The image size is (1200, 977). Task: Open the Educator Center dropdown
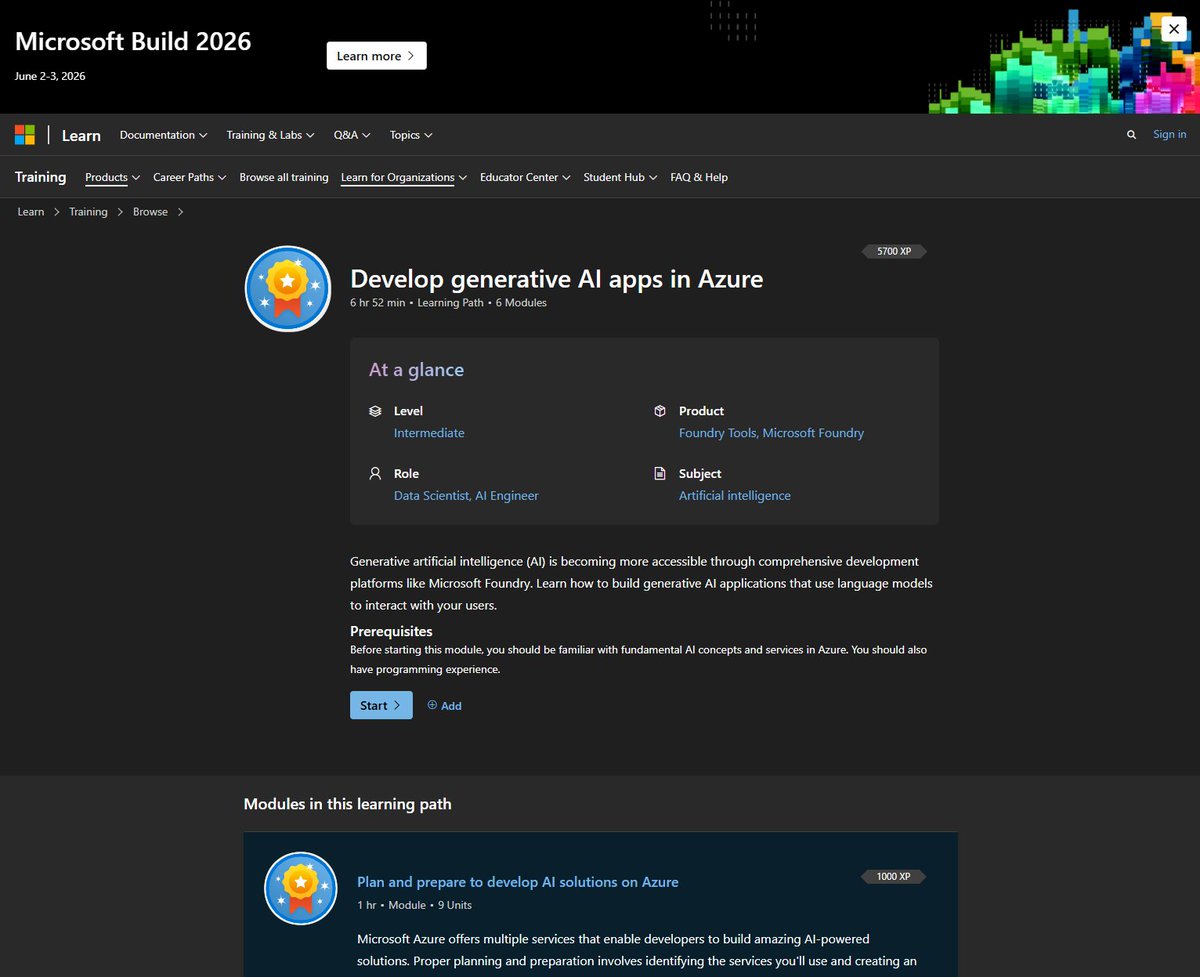pos(525,177)
